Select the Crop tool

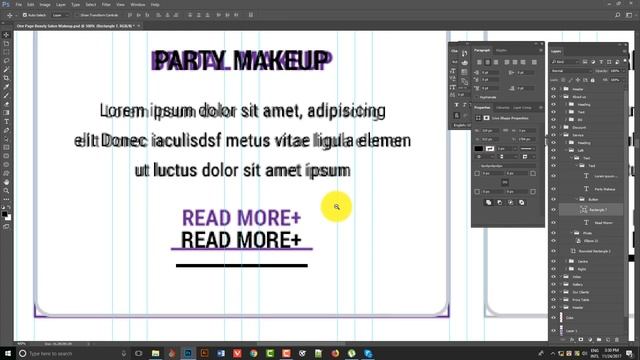point(6,78)
